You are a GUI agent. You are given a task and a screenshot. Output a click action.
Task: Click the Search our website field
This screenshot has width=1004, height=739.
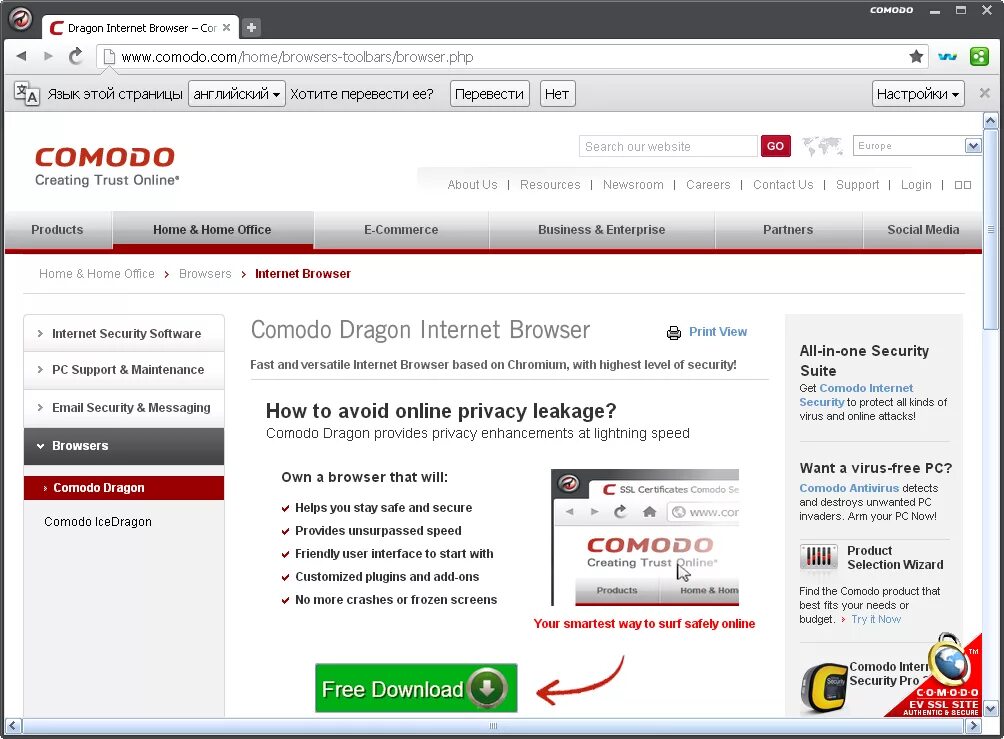668,146
